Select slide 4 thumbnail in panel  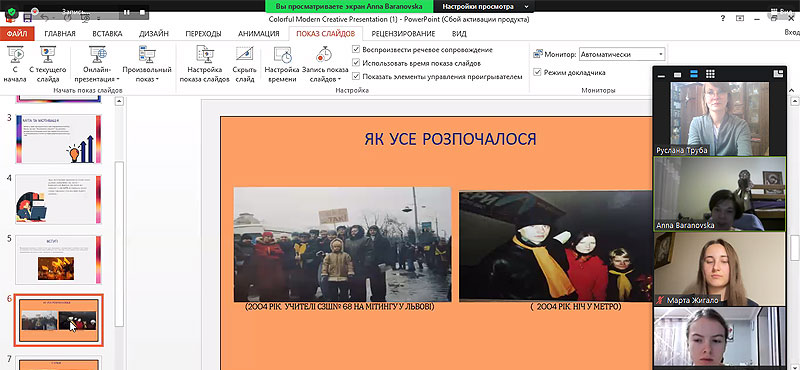click(x=58, y=199)
